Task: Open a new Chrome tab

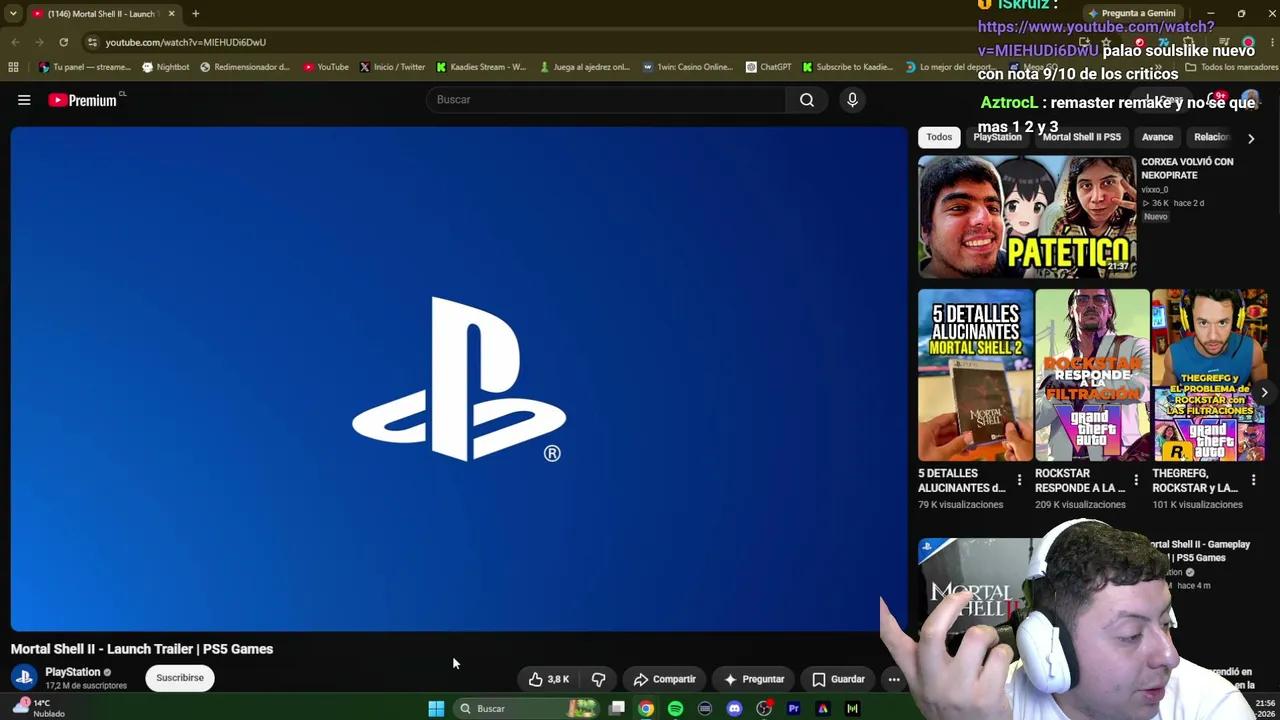Action: point(195,14)
